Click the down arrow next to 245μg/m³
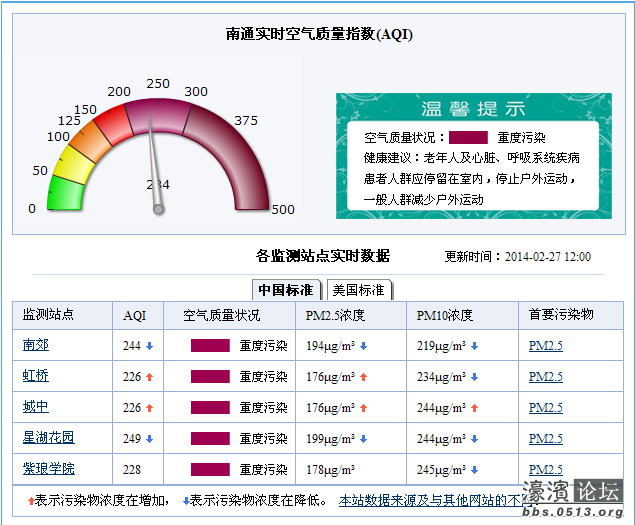 (x=475, y=470)
